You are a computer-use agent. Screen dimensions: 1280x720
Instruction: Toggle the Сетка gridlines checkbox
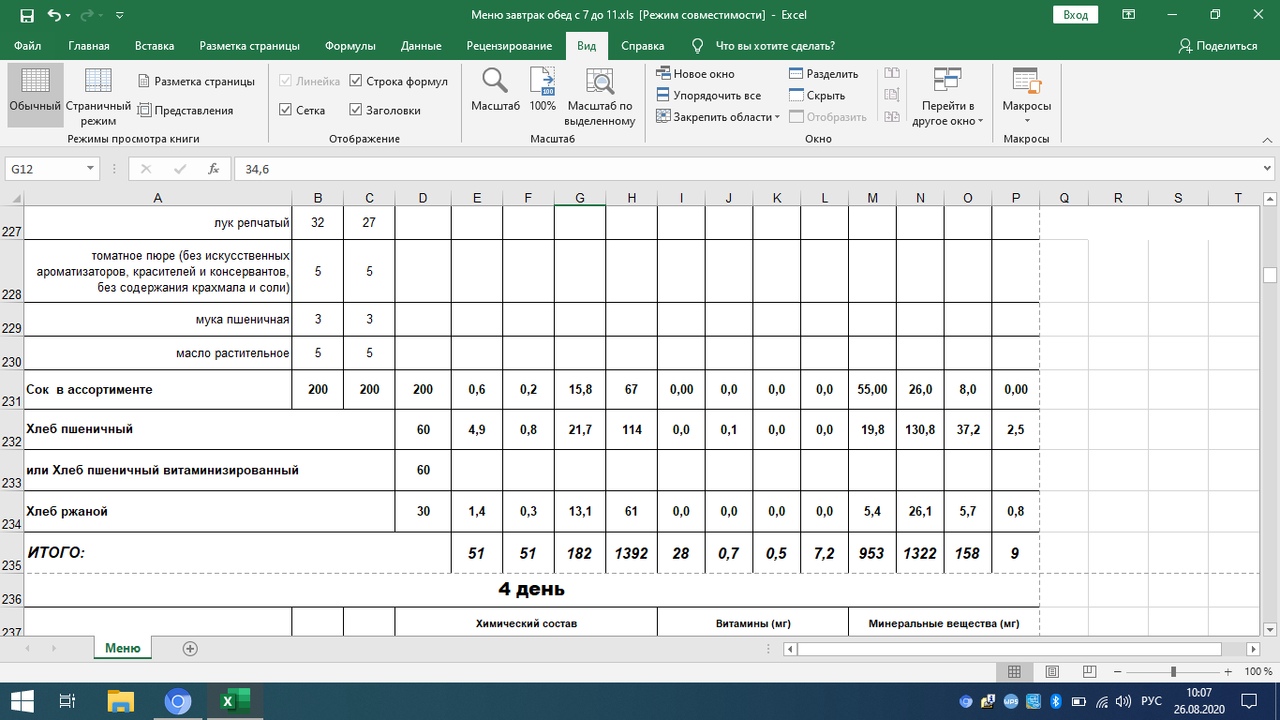tap(286, 110)
